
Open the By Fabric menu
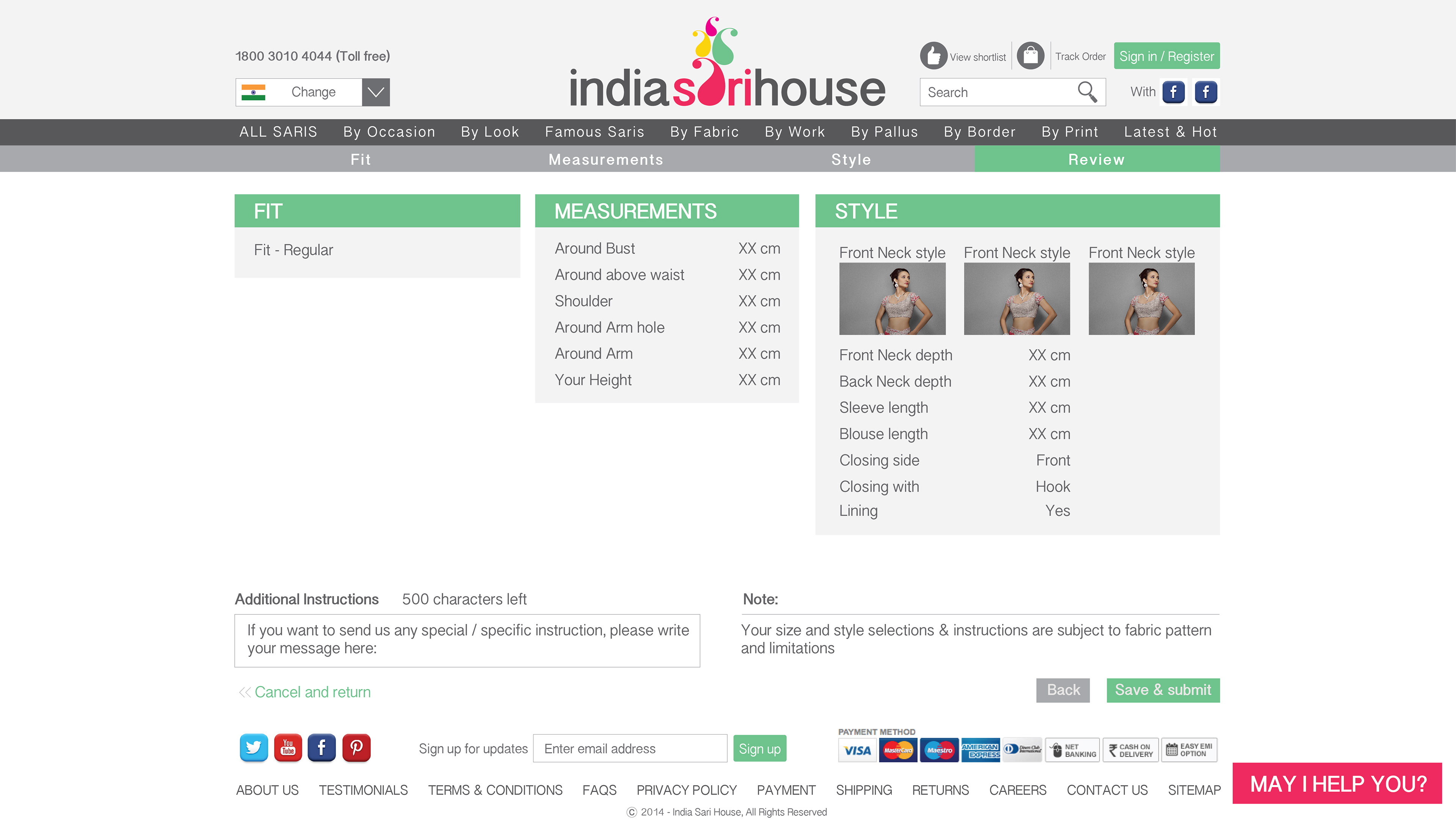click(x=704, y=132)
